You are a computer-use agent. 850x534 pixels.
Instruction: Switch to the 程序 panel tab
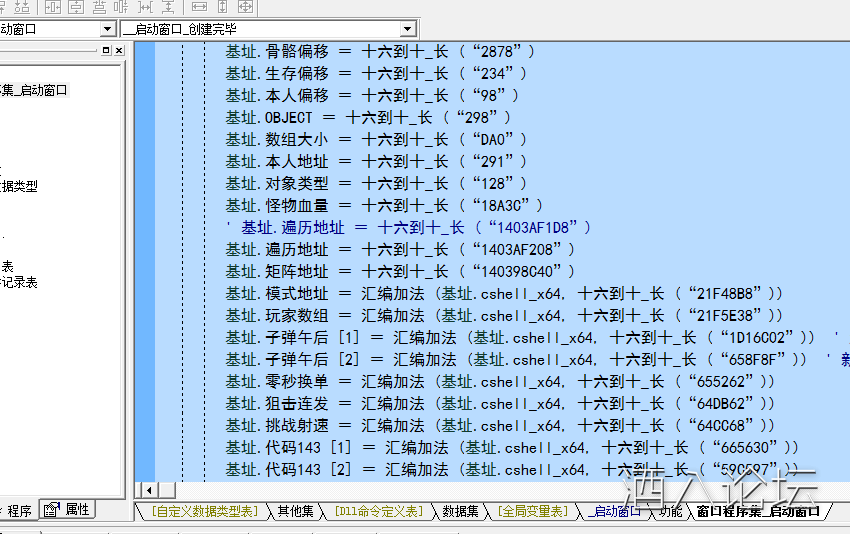[x=17, y=510]
